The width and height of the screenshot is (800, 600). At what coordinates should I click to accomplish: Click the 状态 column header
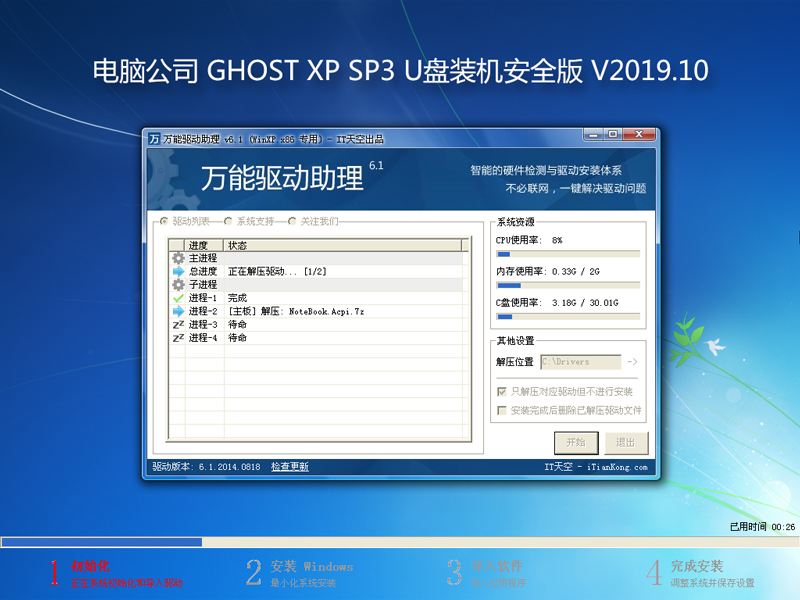click(343, 245)
